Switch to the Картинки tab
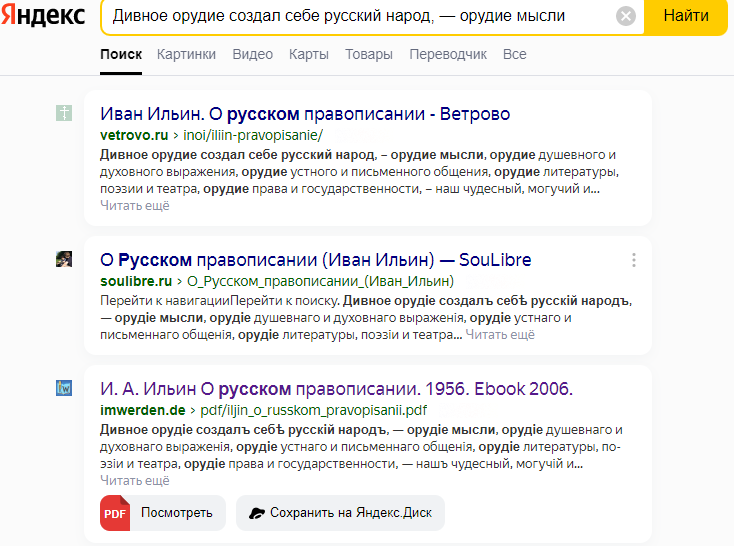Screen dimensions: 734x546 (187, 54)
